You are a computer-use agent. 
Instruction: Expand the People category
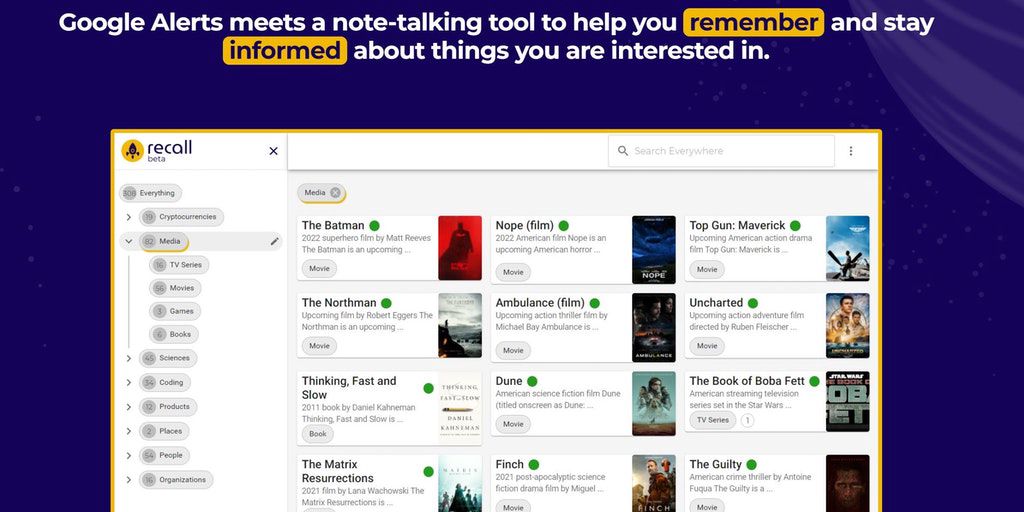click(x=129, y=455)
